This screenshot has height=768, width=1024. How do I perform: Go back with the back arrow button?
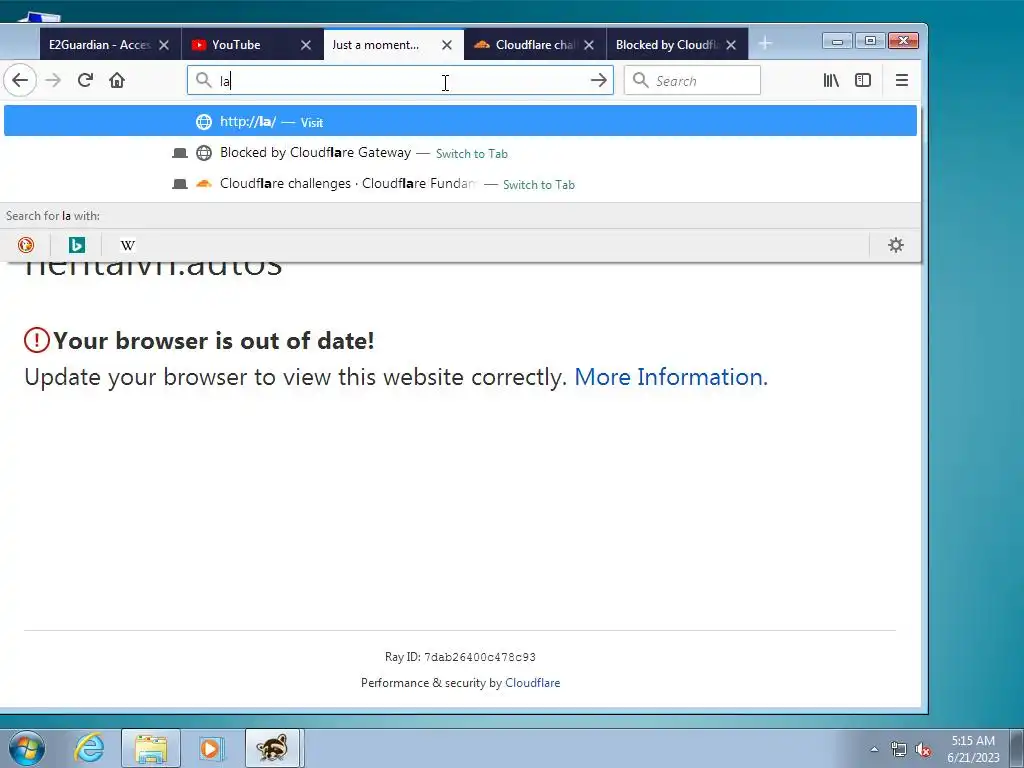pos(20,80)
